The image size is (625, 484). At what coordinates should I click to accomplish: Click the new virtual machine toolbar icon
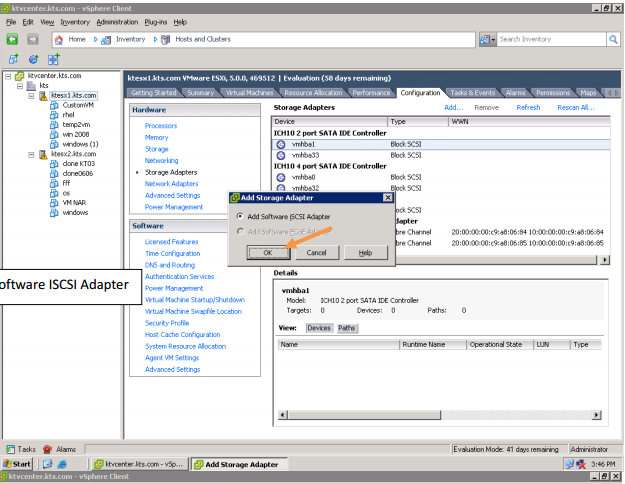coord(14,59)
